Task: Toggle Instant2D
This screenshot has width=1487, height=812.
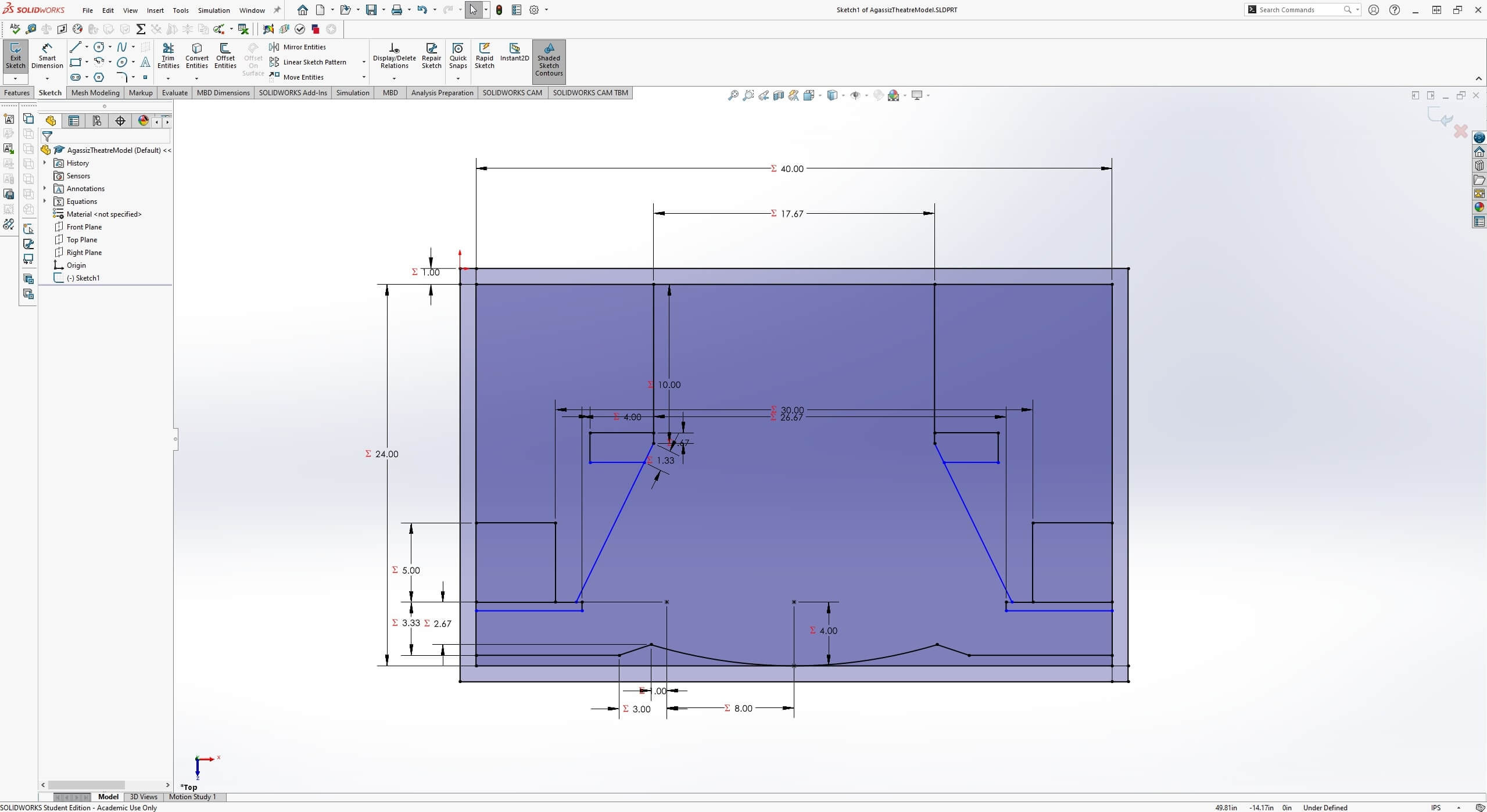Action: point(514,52)
